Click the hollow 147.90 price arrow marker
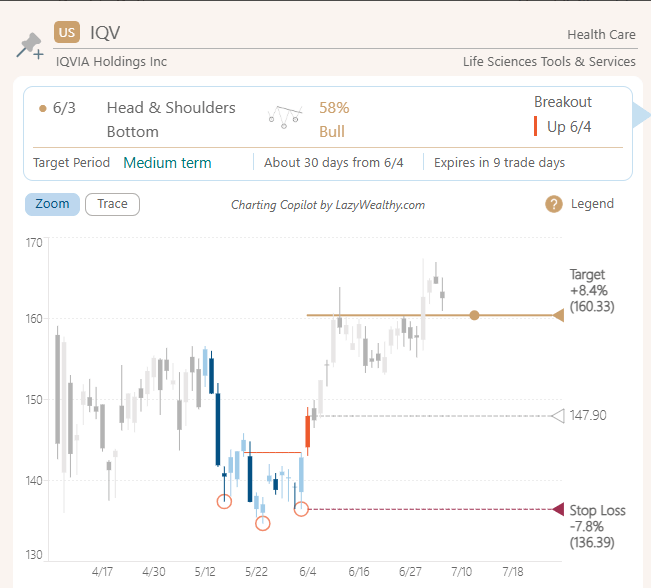The image size is (651, 588). 559,415
